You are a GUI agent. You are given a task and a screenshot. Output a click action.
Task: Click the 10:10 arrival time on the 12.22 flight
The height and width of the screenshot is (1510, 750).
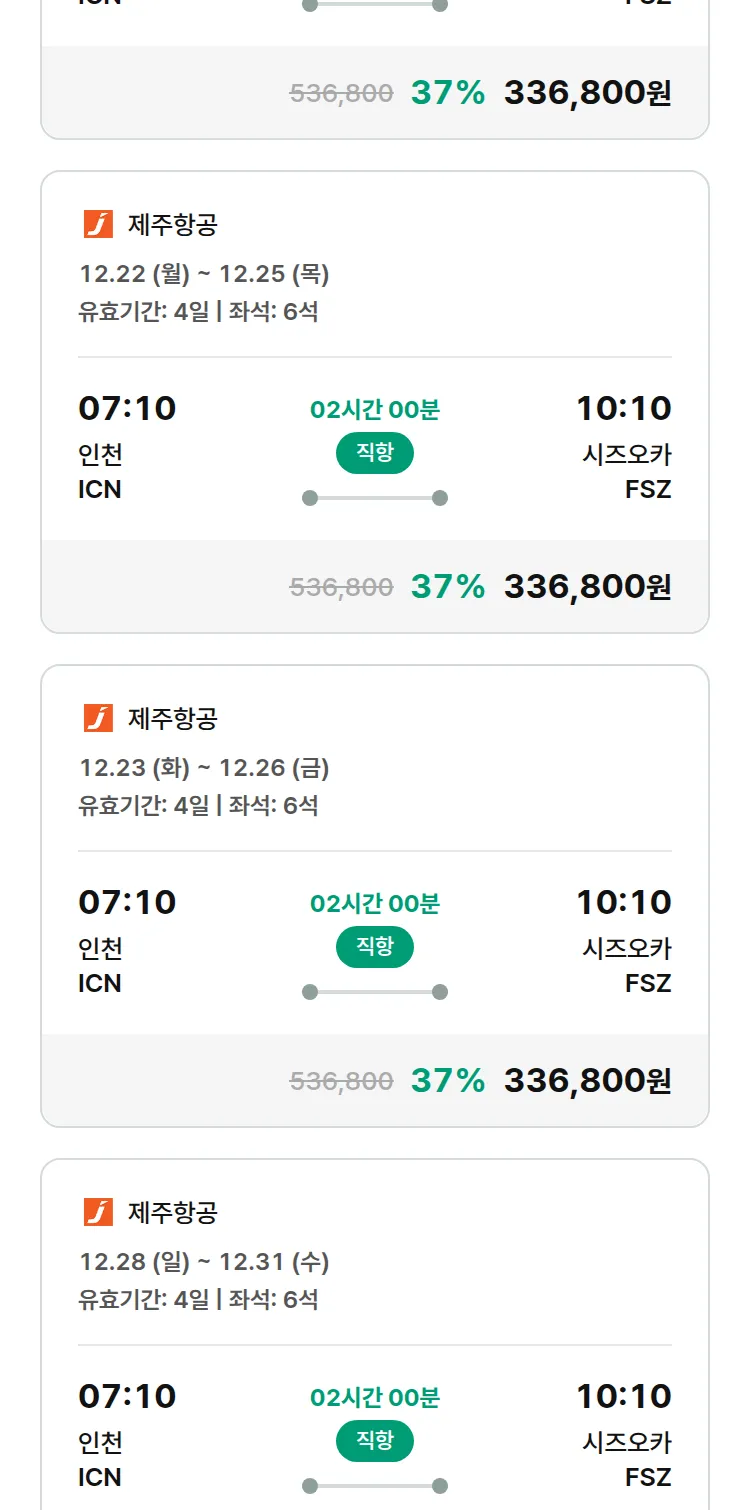point(623,408)
